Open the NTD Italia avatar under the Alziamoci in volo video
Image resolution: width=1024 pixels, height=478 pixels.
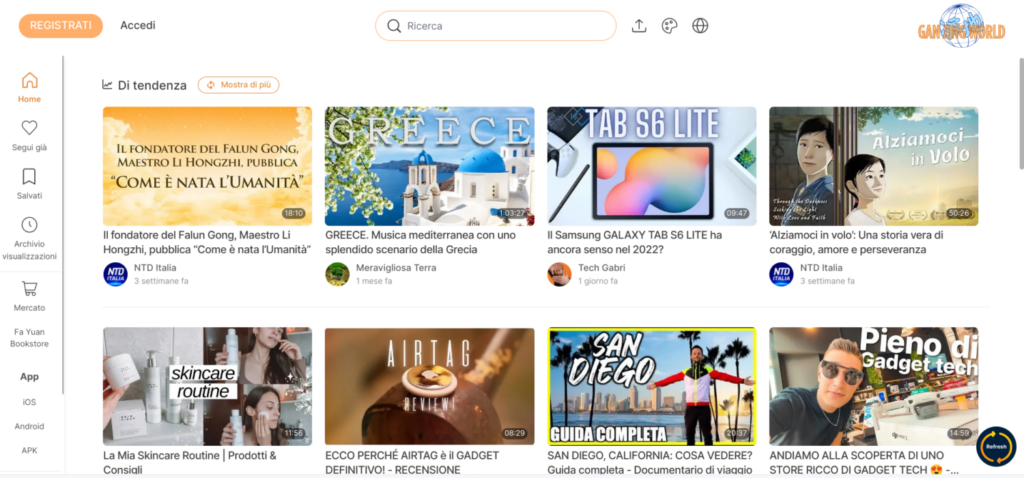[x=781, y=274]
